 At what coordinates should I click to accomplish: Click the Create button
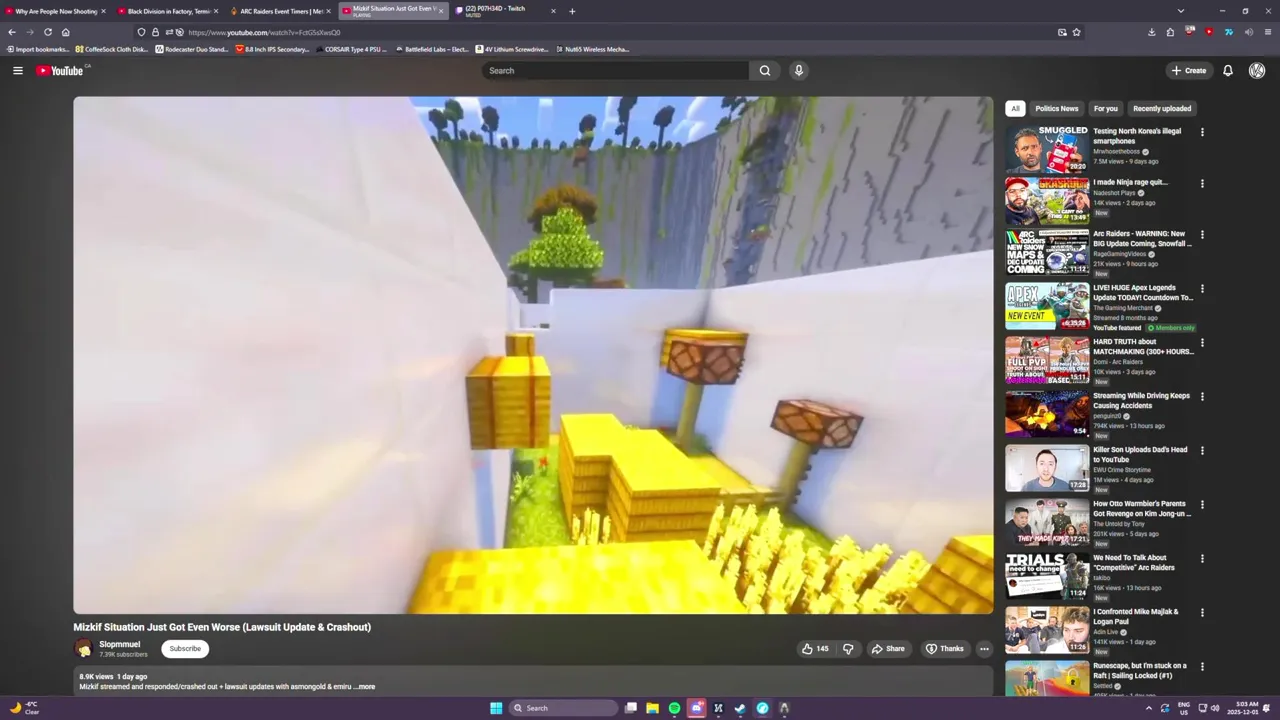coord(1189,70)
